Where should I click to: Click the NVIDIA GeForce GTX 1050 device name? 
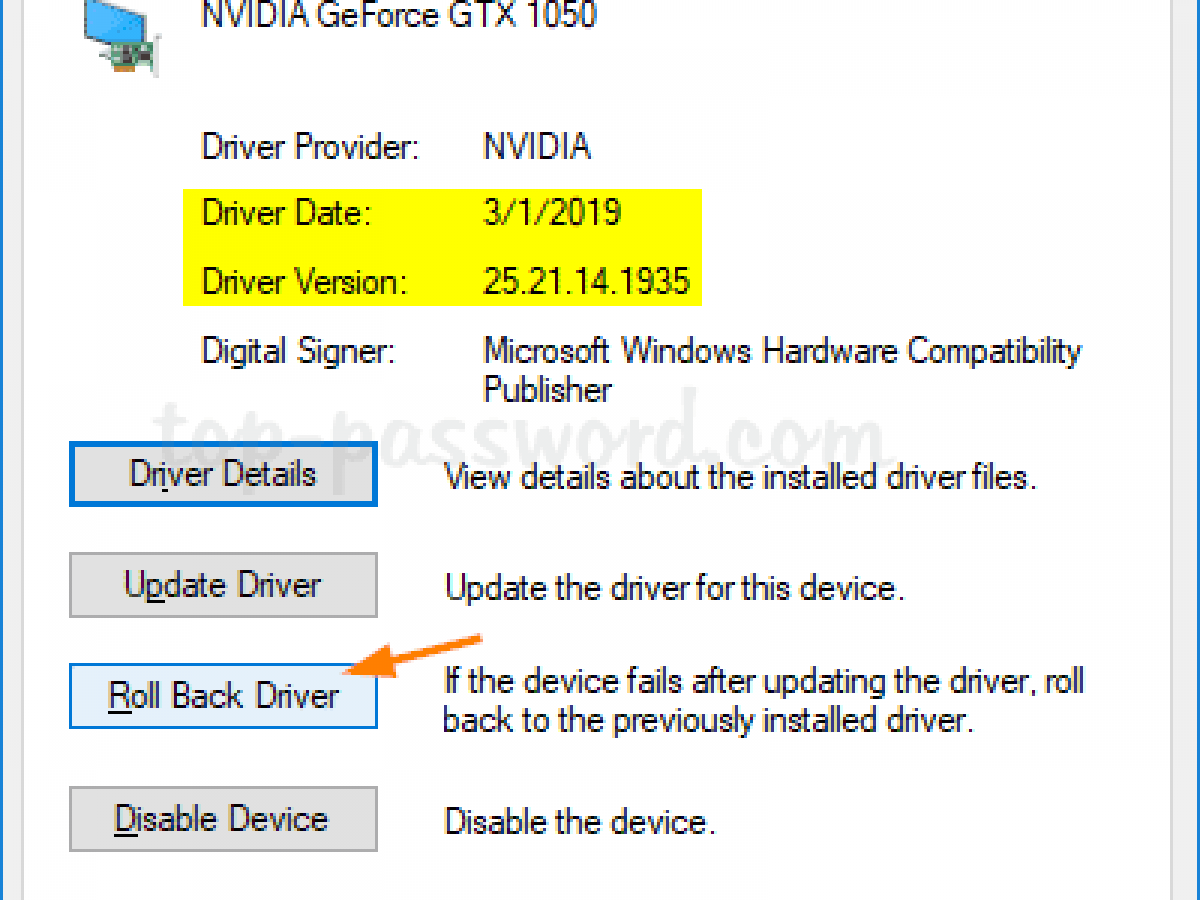[x=399, y=16]
